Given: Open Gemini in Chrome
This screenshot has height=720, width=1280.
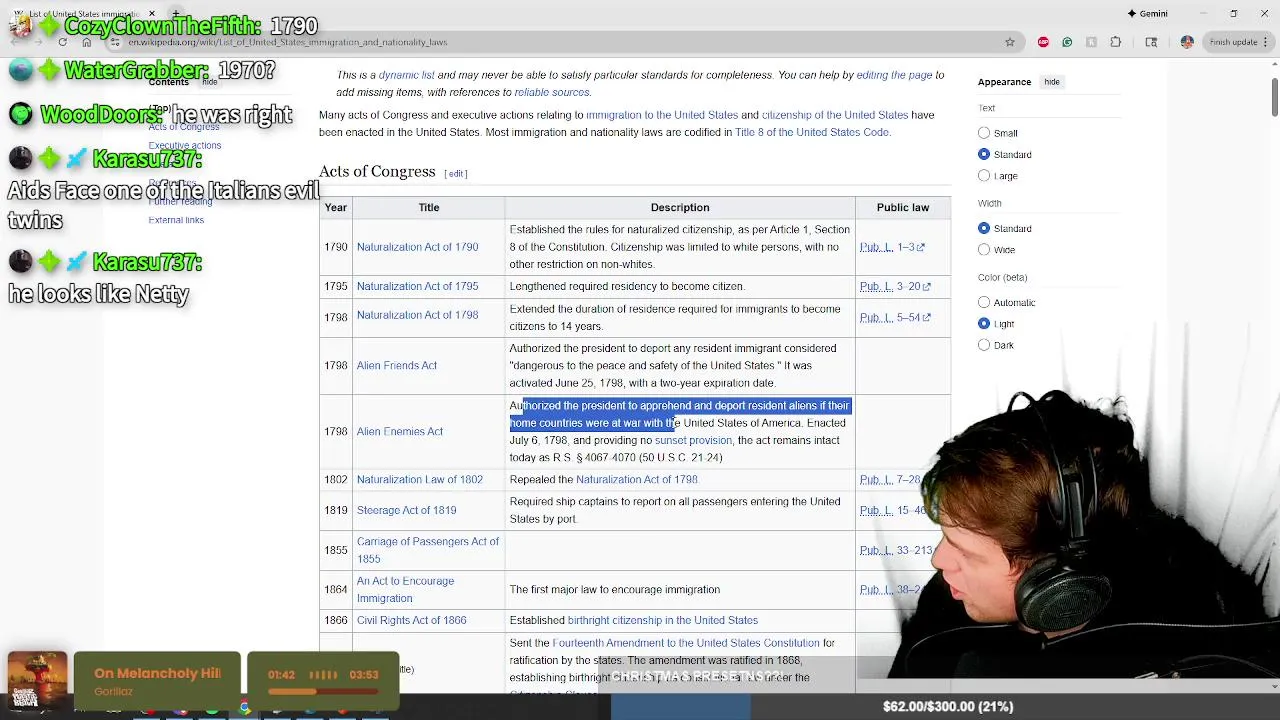Looking at the screenshot, I should point(1147,13).
